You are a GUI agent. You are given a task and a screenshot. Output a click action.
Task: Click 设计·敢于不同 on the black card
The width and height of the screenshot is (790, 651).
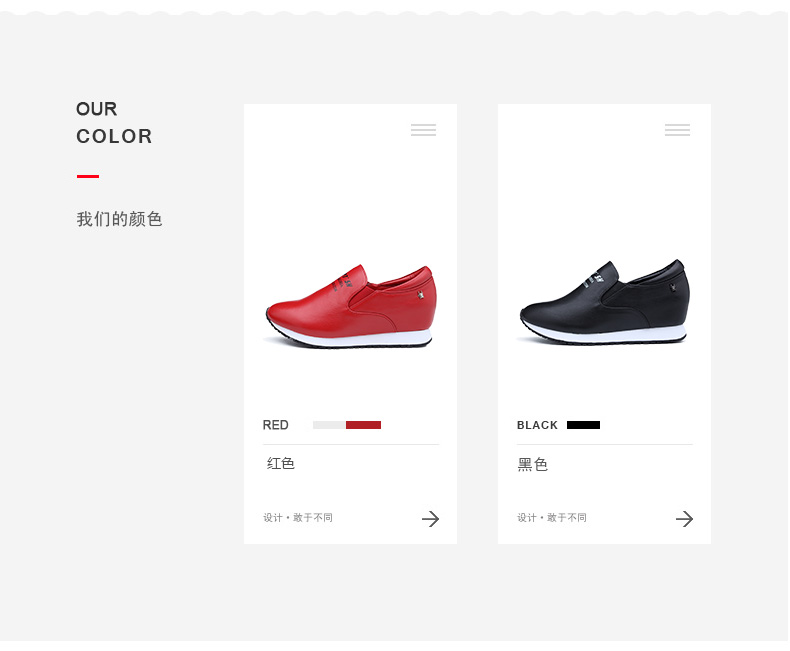click(552, 517)
